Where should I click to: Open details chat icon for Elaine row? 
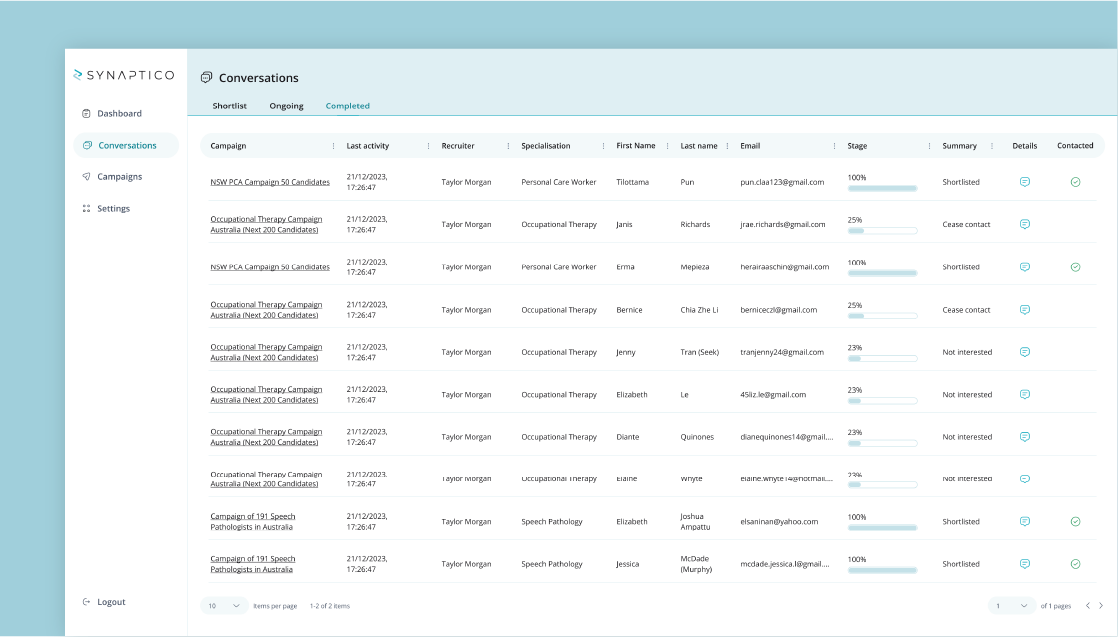coord(1025,479)
